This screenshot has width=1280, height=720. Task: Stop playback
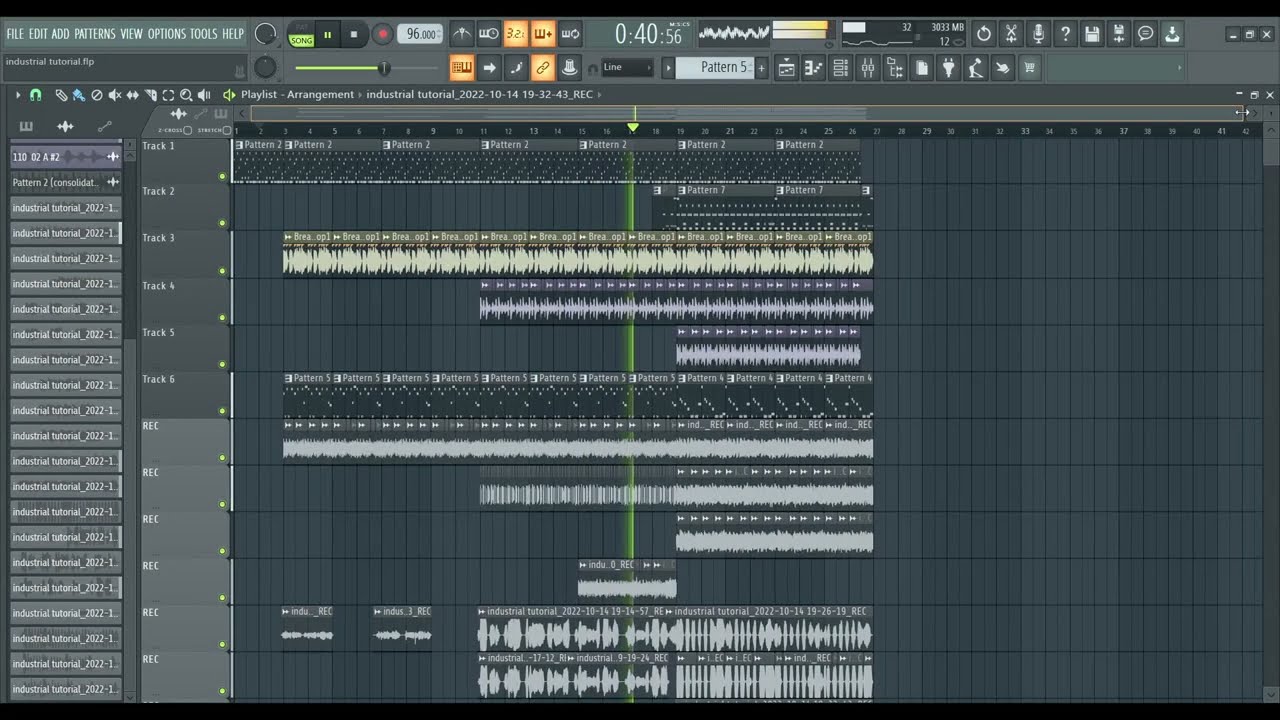click(x=353, y=35)
